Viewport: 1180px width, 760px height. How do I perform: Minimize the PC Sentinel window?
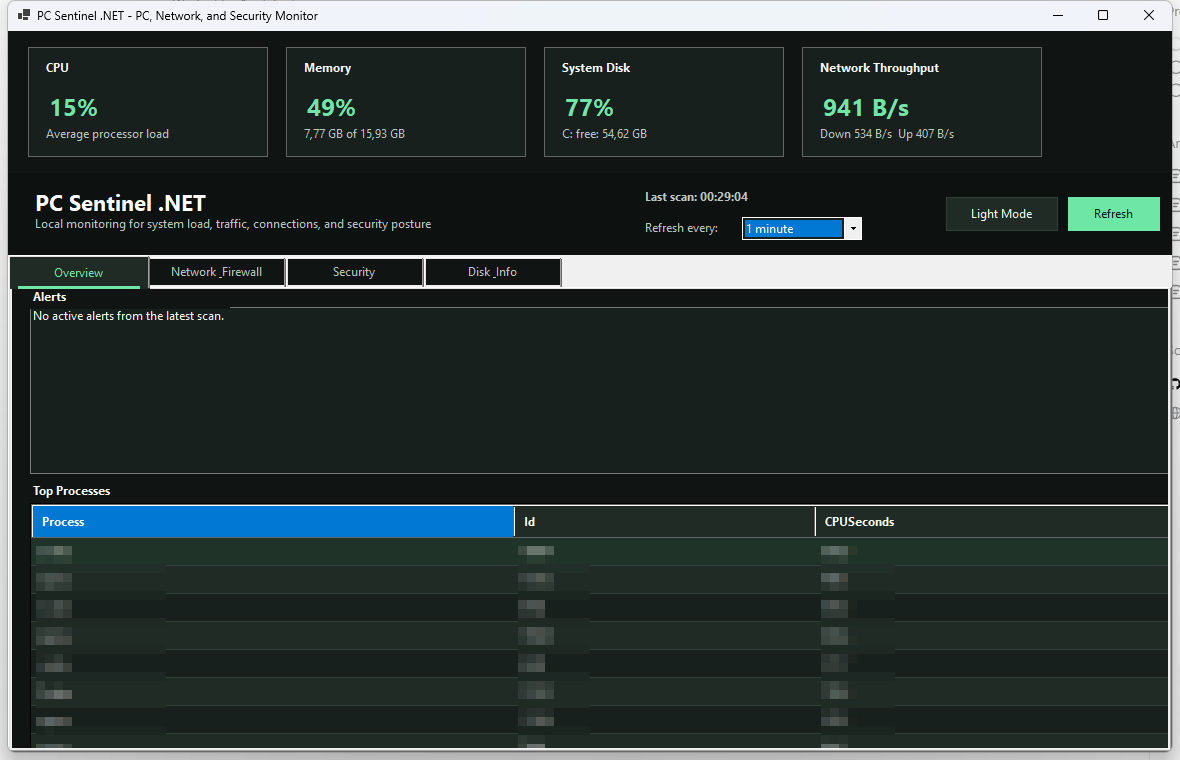click(x=1057, y=15)
